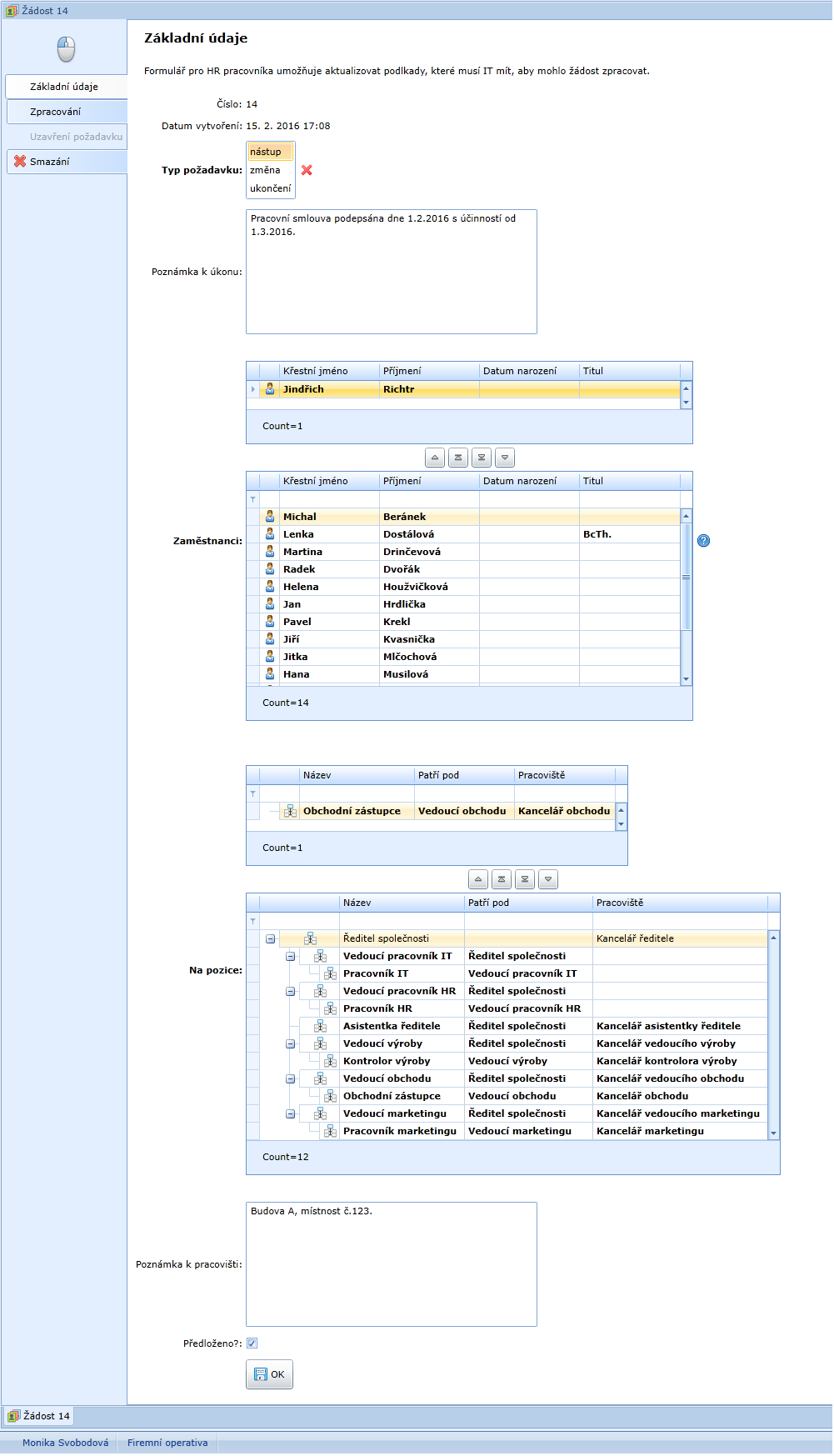Move selected employee up with single-arrow button
Viewport: 834px width, 1456px height.
(435, 458)
